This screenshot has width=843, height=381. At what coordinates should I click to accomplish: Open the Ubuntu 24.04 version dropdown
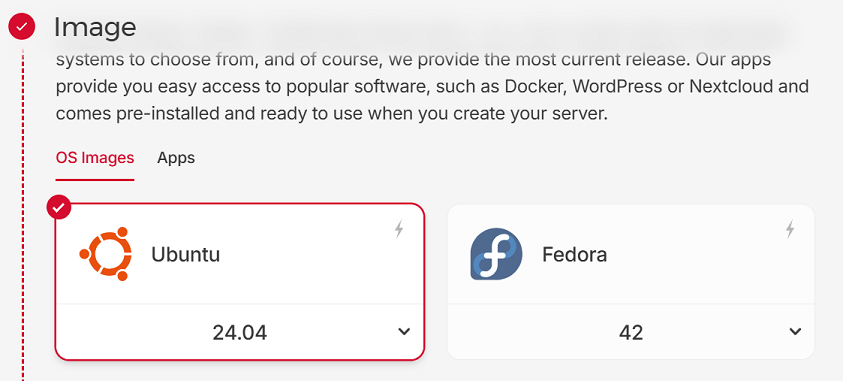tap(240, 332)
